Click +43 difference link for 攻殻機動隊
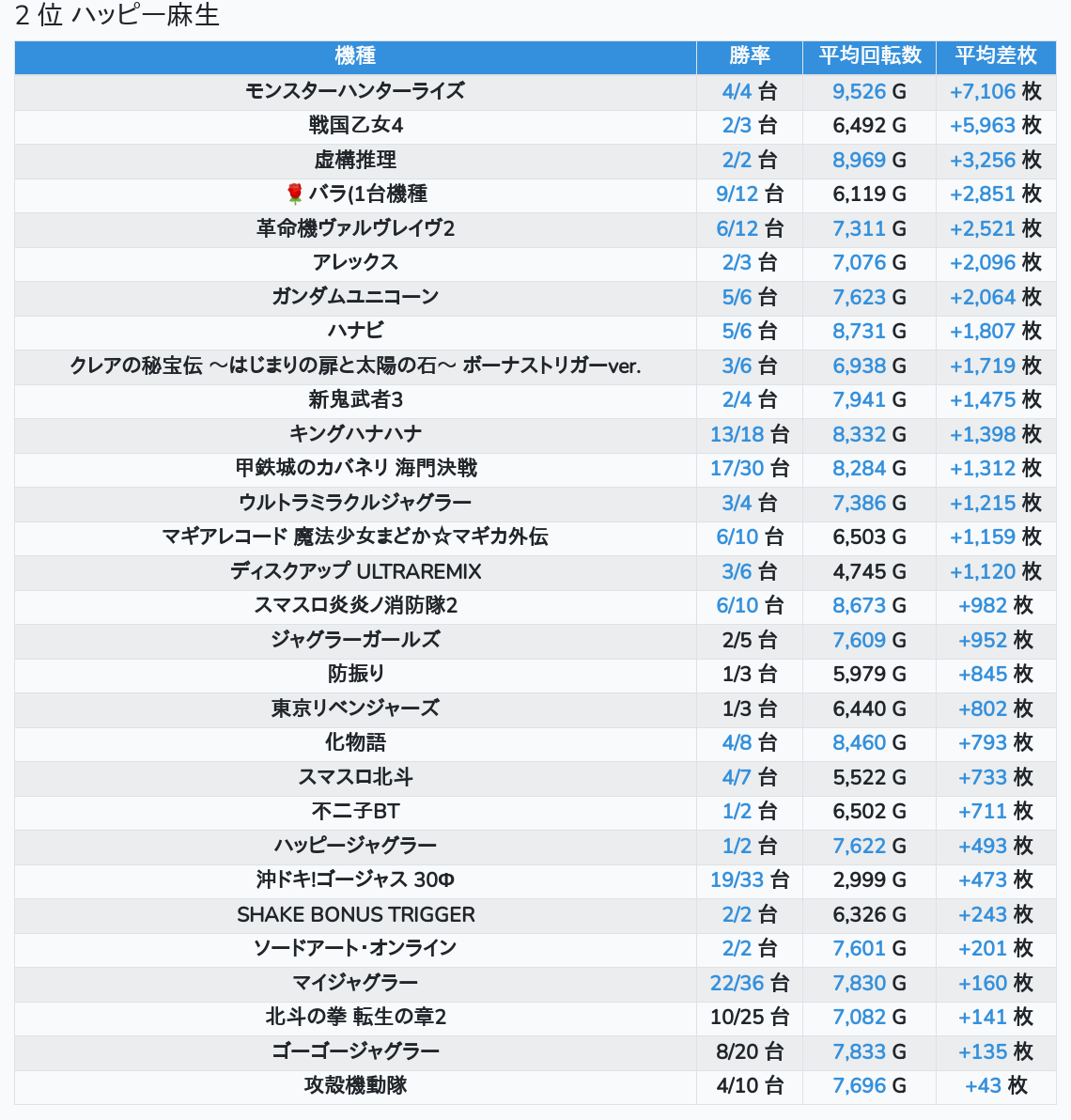 coord(983,1085)
